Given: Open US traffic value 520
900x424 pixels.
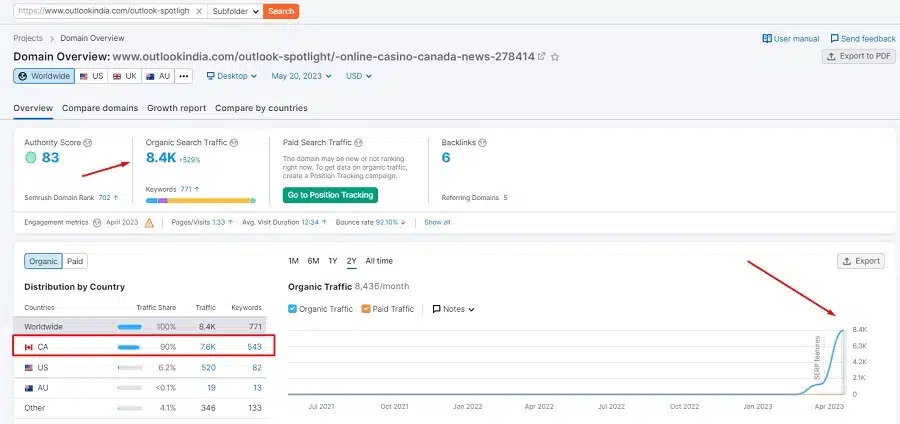Looking at the screenshot, I should [209, 367].
